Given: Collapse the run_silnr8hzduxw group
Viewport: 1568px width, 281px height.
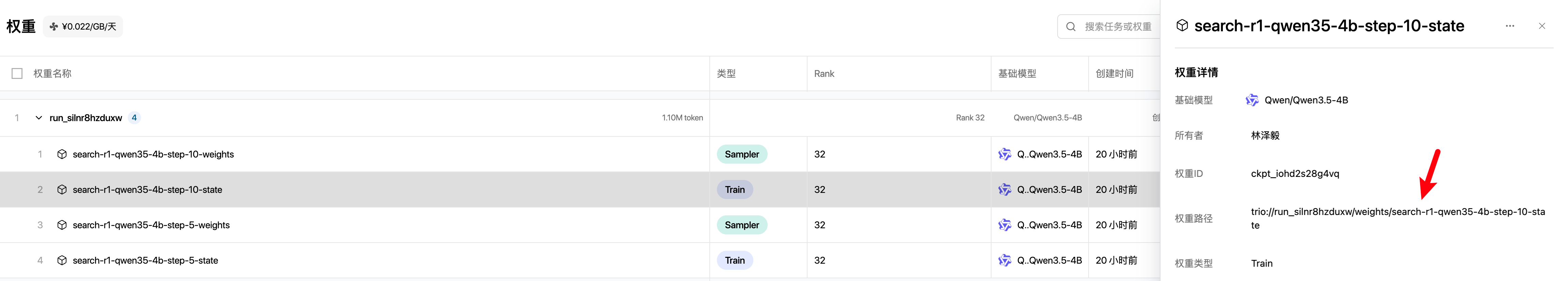Looking at the screenshot, I should click(x=39, y=118).
